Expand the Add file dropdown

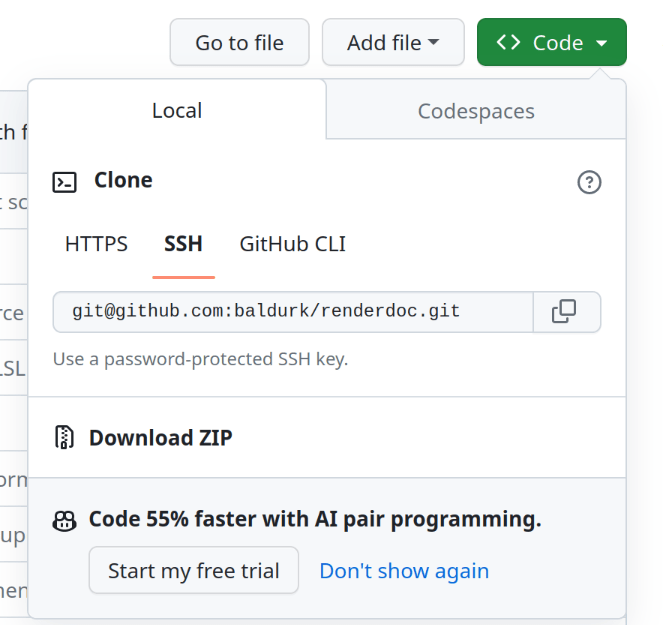393,42
